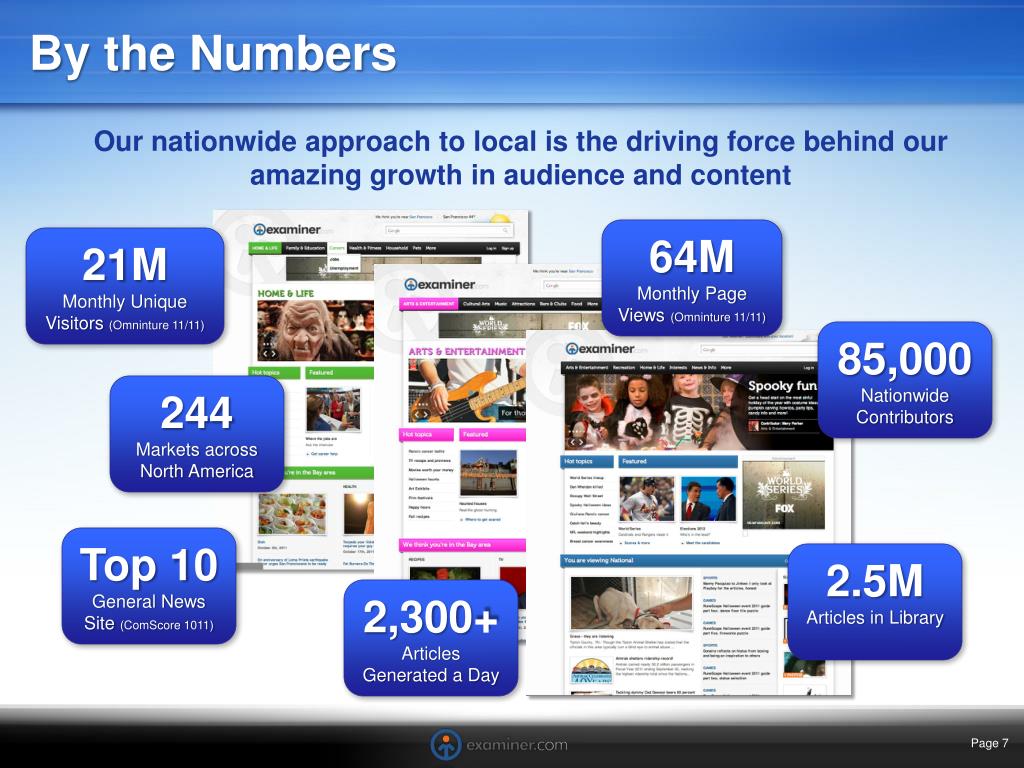Click the sun weather icon atop the Home & Life page
This screenshot has width=1024, height=768.
pos(500,219)
